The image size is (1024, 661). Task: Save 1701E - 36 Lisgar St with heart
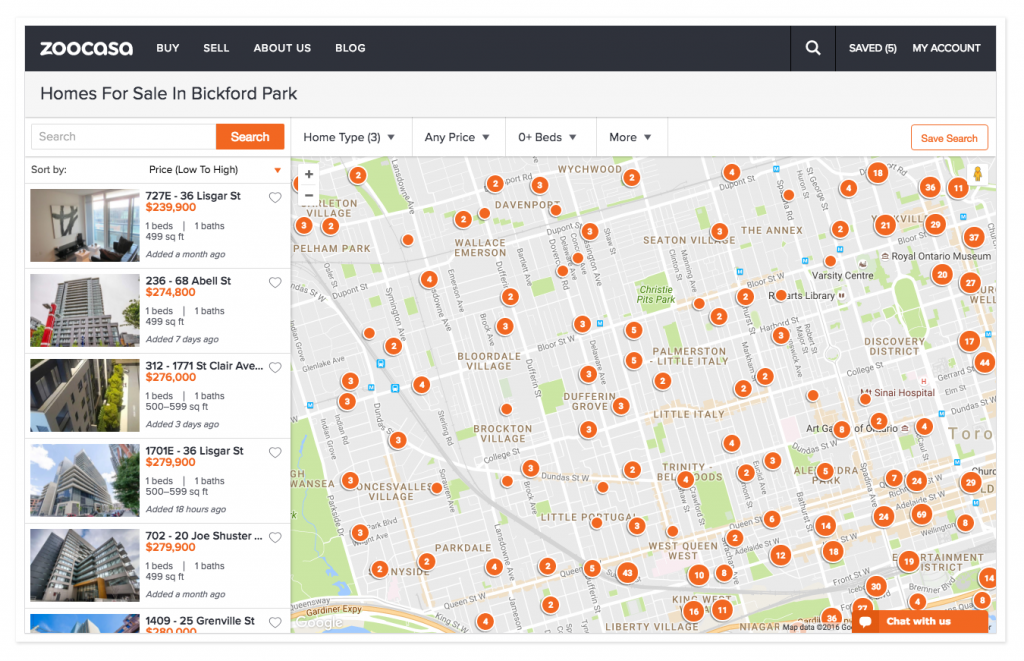(275, 453)
